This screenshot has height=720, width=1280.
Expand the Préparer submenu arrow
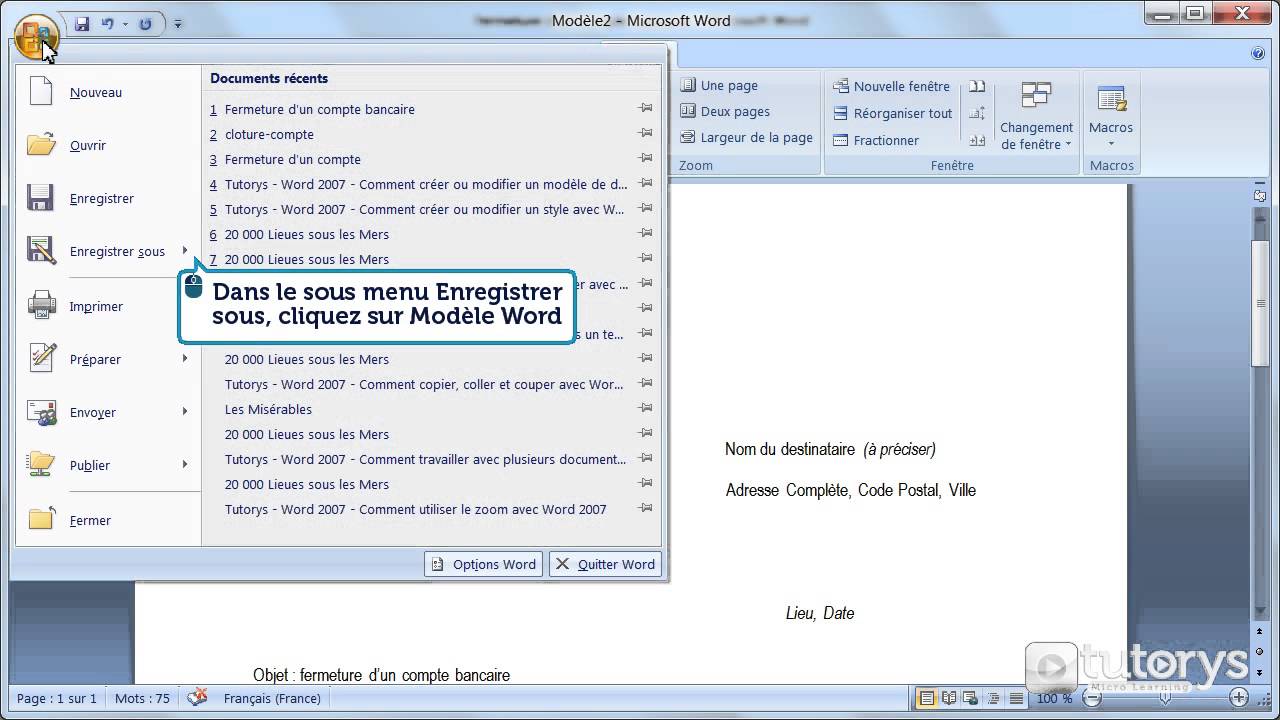185,359
